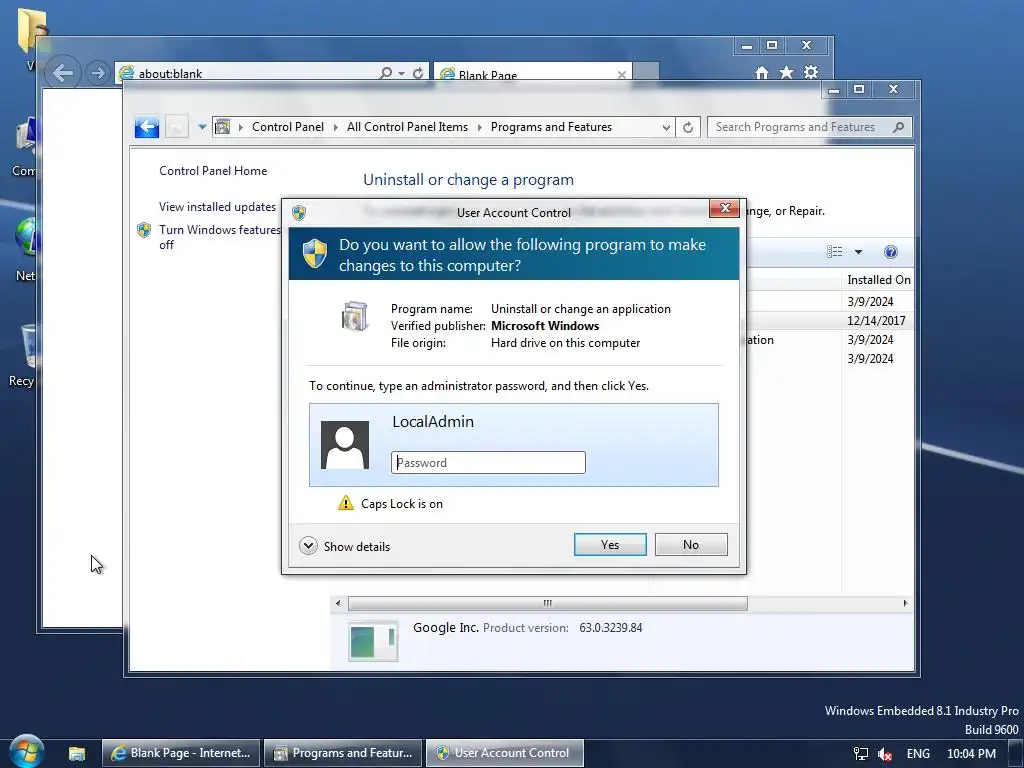The width and height of the screenshot is (1024, 768).
Task: Open the address bar autocomplete dropdown in Internet Explorer
Action: (x=402, y=73)
